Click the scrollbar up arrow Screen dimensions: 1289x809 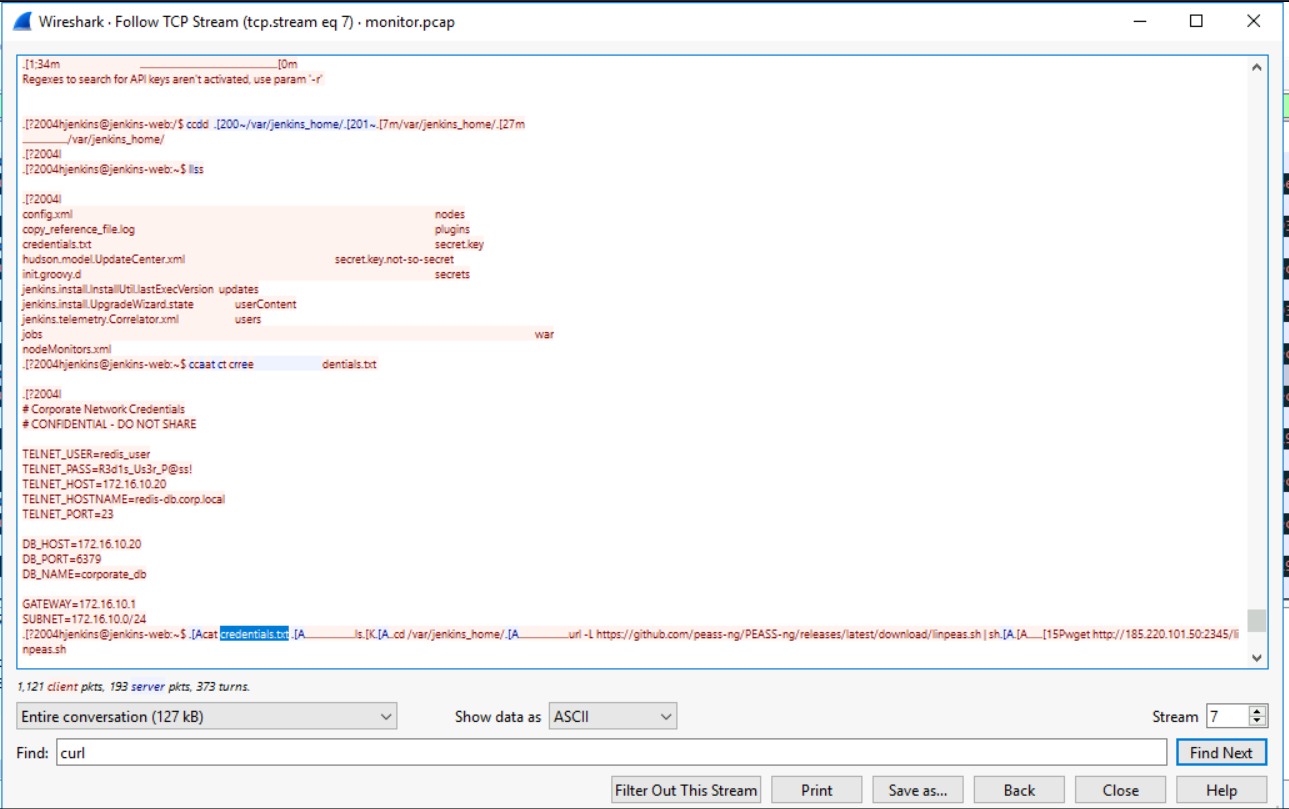click(1257, 67)
